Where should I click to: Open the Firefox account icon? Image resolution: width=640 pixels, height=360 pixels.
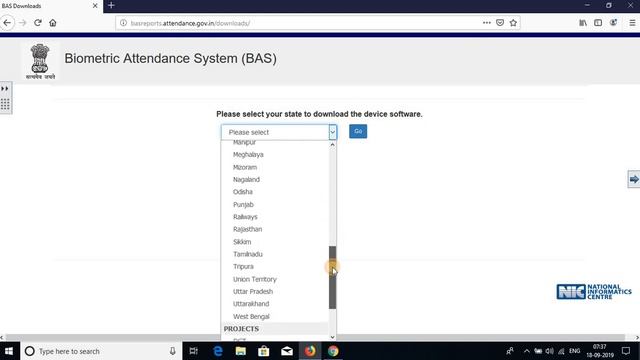coord(613,23)
